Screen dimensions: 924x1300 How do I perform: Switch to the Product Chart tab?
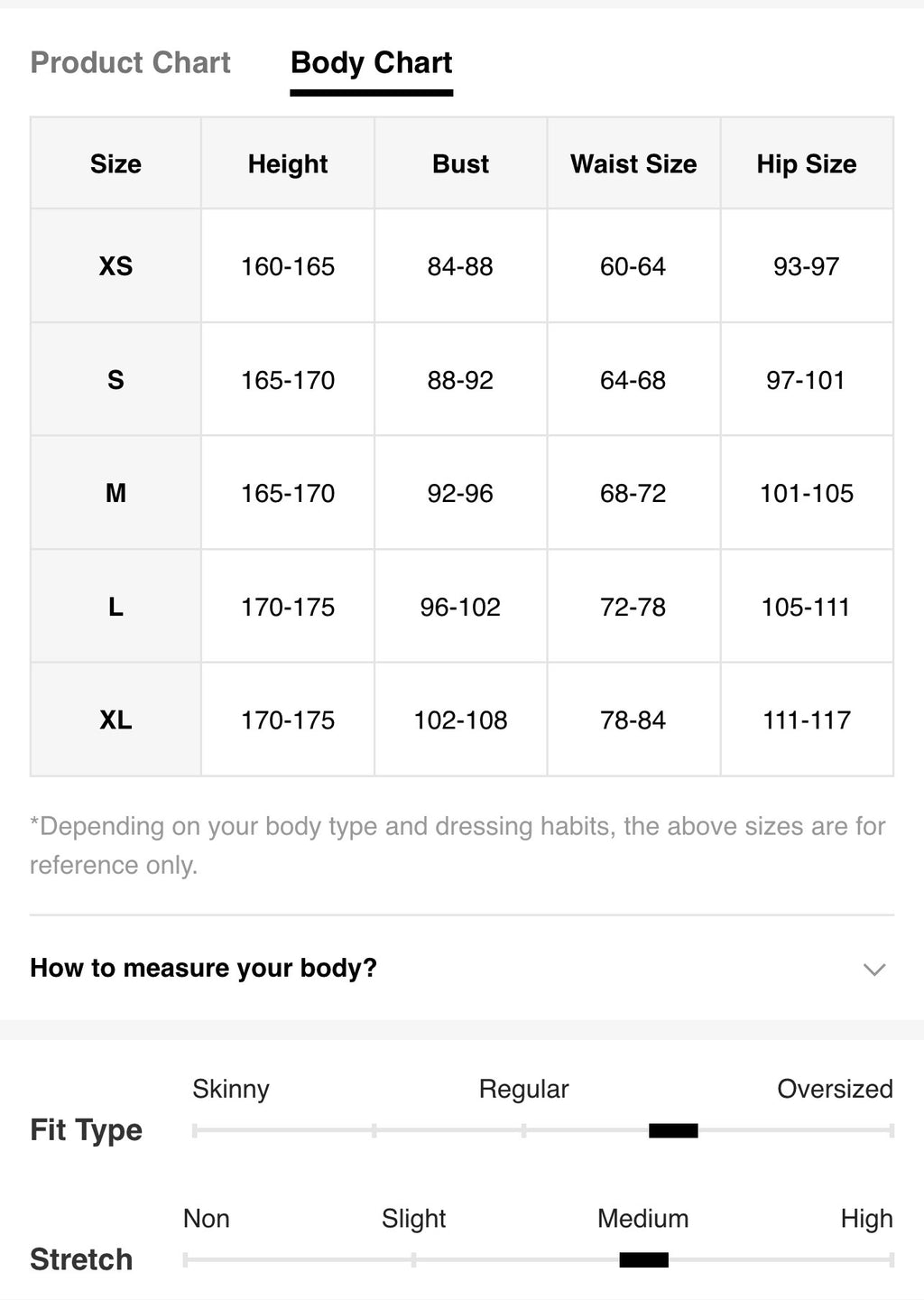coord(131,62)
